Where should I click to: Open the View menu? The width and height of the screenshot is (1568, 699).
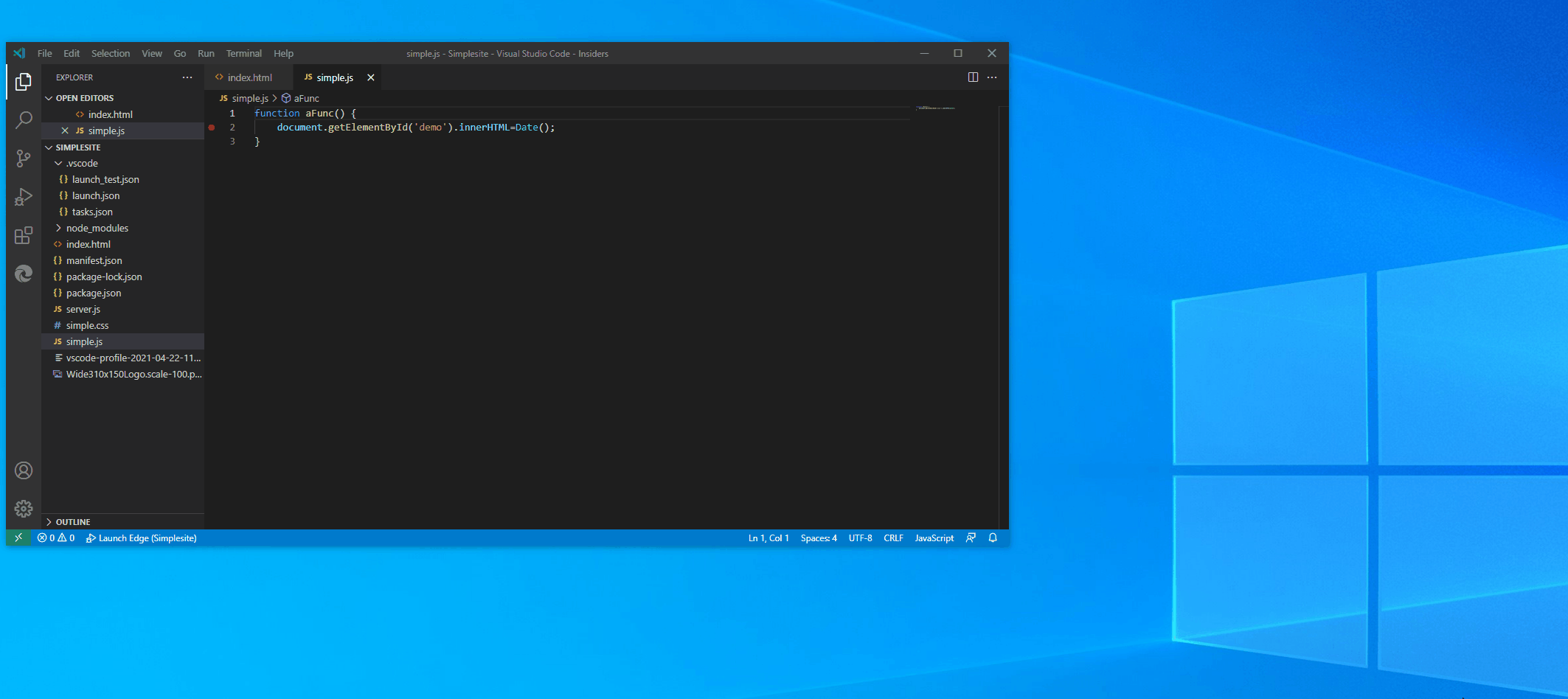coord(152,53)
